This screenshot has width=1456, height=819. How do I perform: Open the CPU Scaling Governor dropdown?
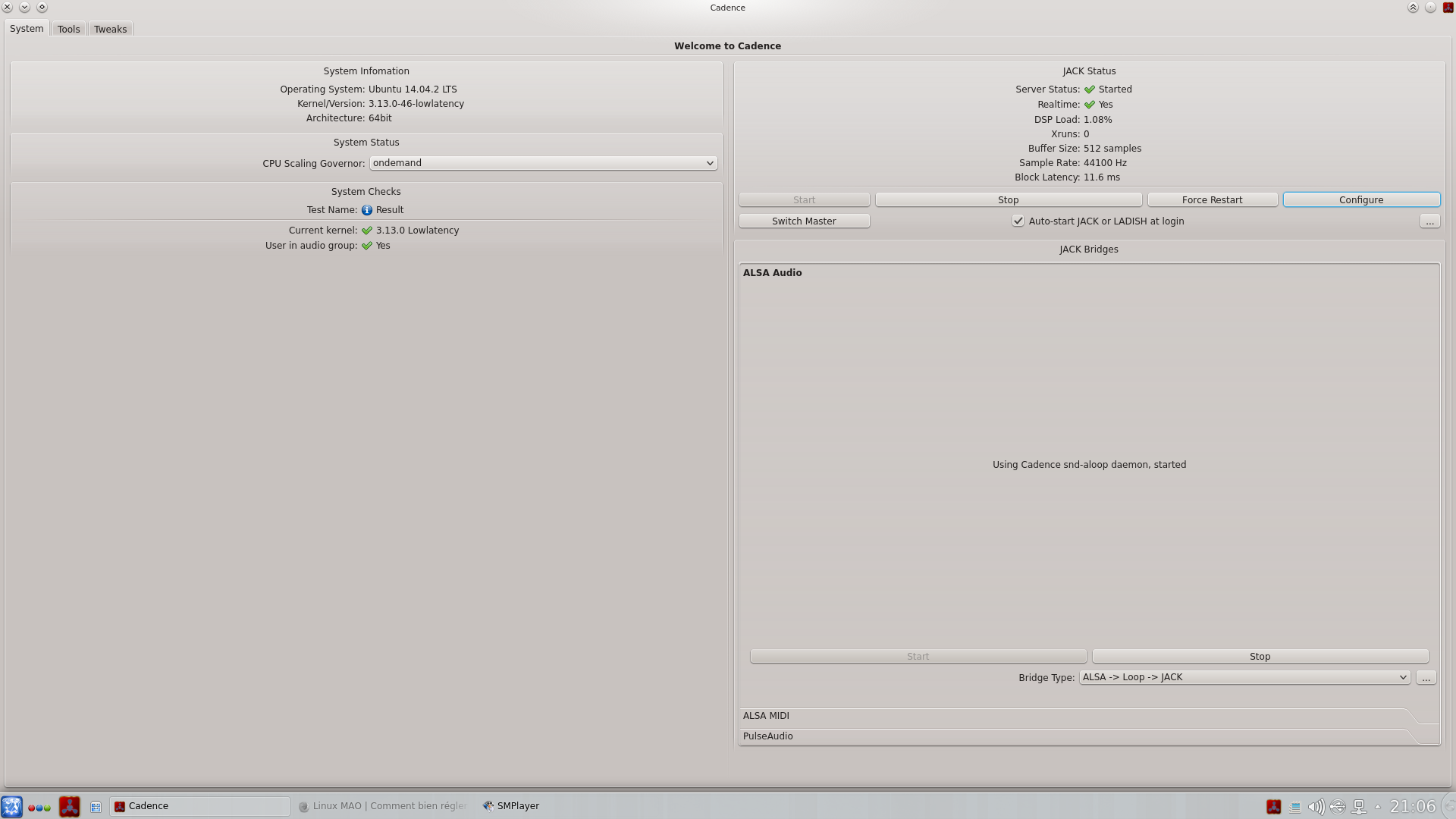tap(543, 163)
